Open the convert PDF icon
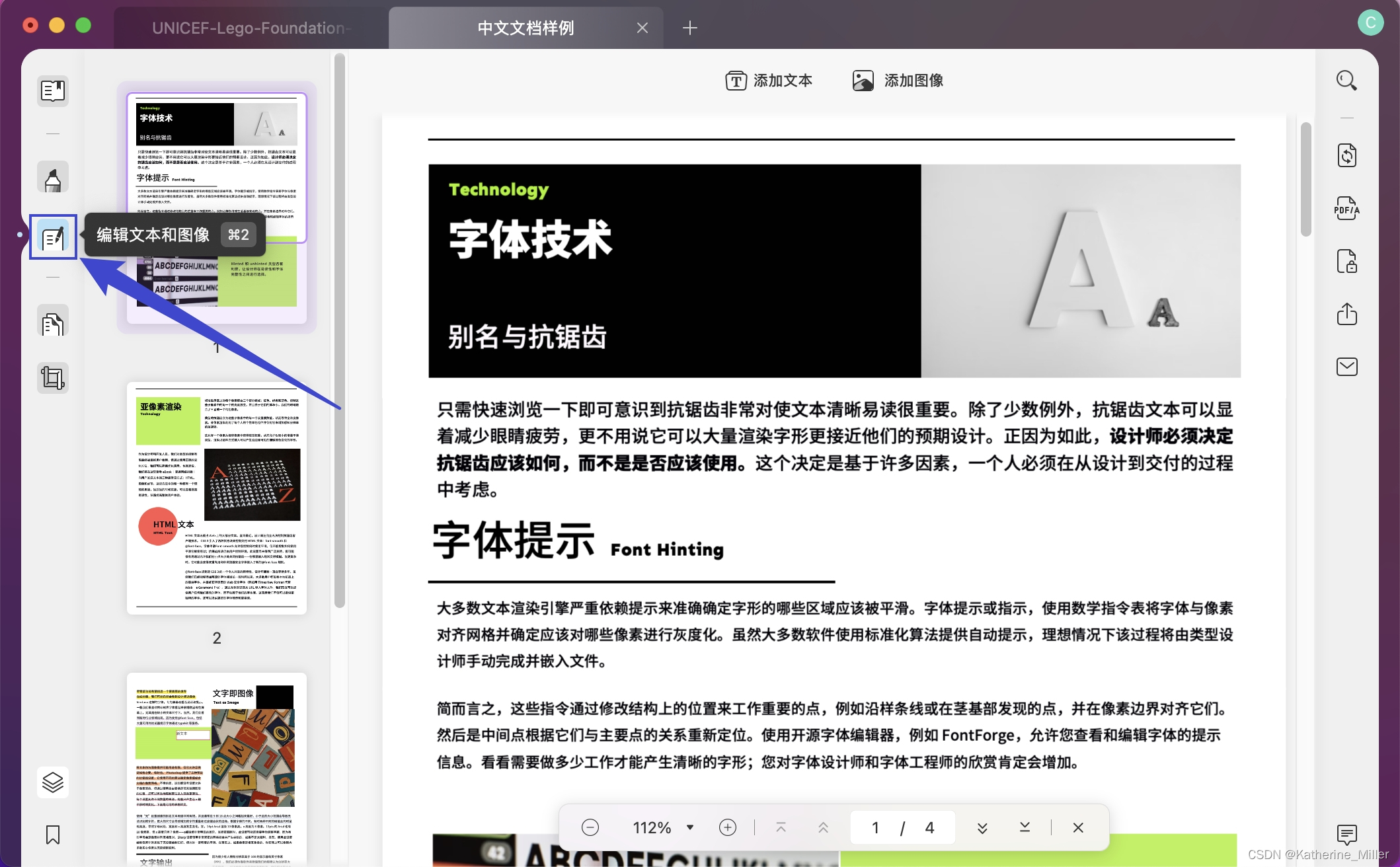 tap(1346, 156)
